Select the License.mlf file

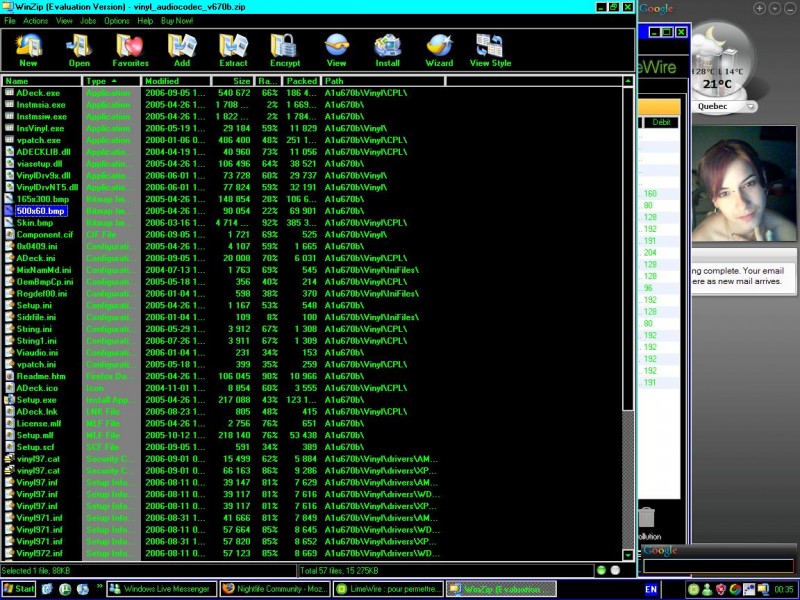tap(39, 423)
